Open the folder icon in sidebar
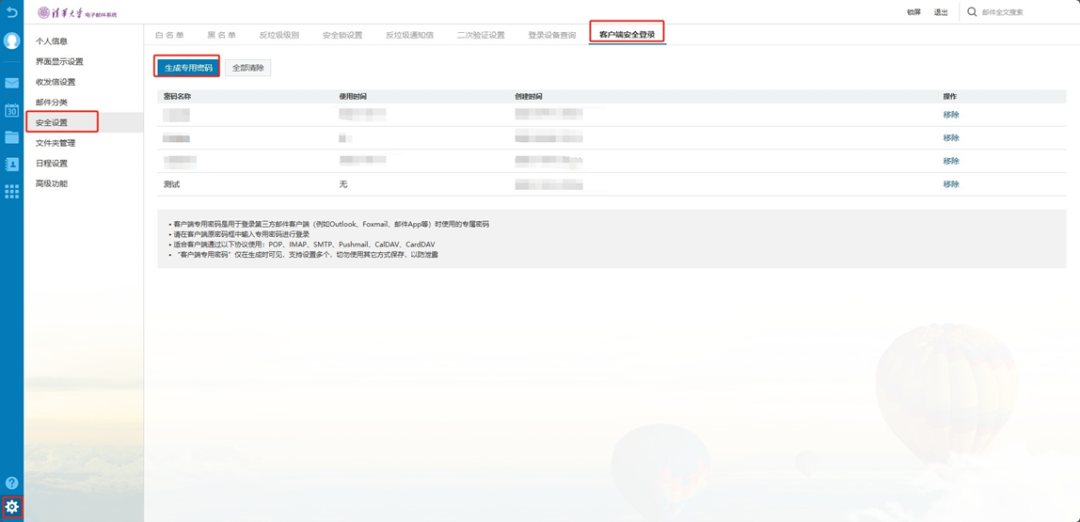Viewport: 1080px width, 522px height. point(12,137)
